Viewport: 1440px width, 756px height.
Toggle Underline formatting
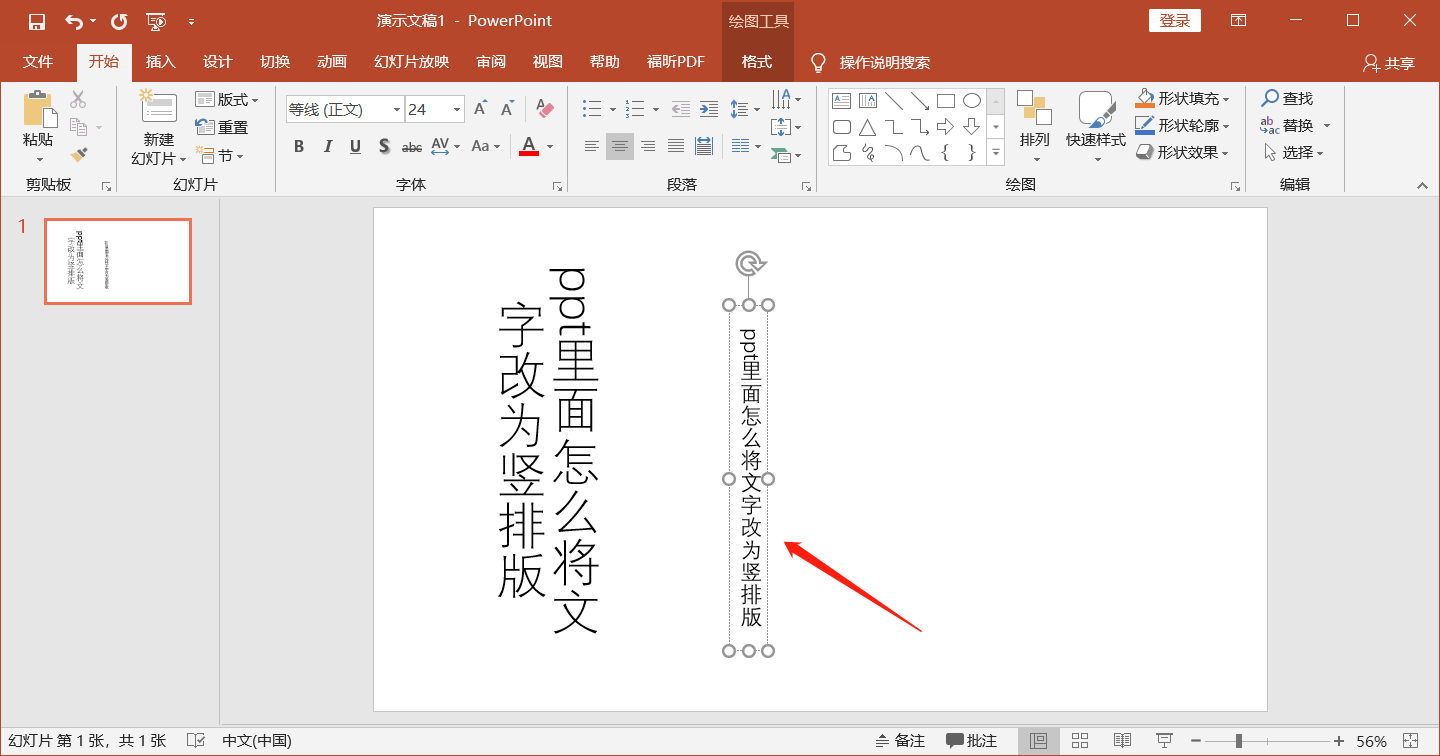(355, 147)
